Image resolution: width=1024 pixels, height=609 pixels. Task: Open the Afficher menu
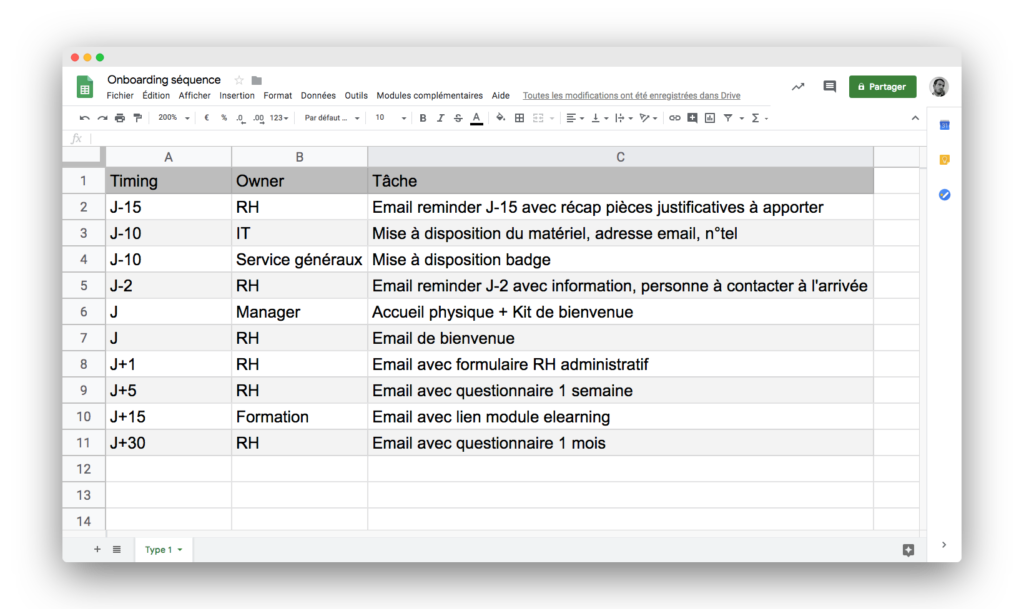(195, 95)
